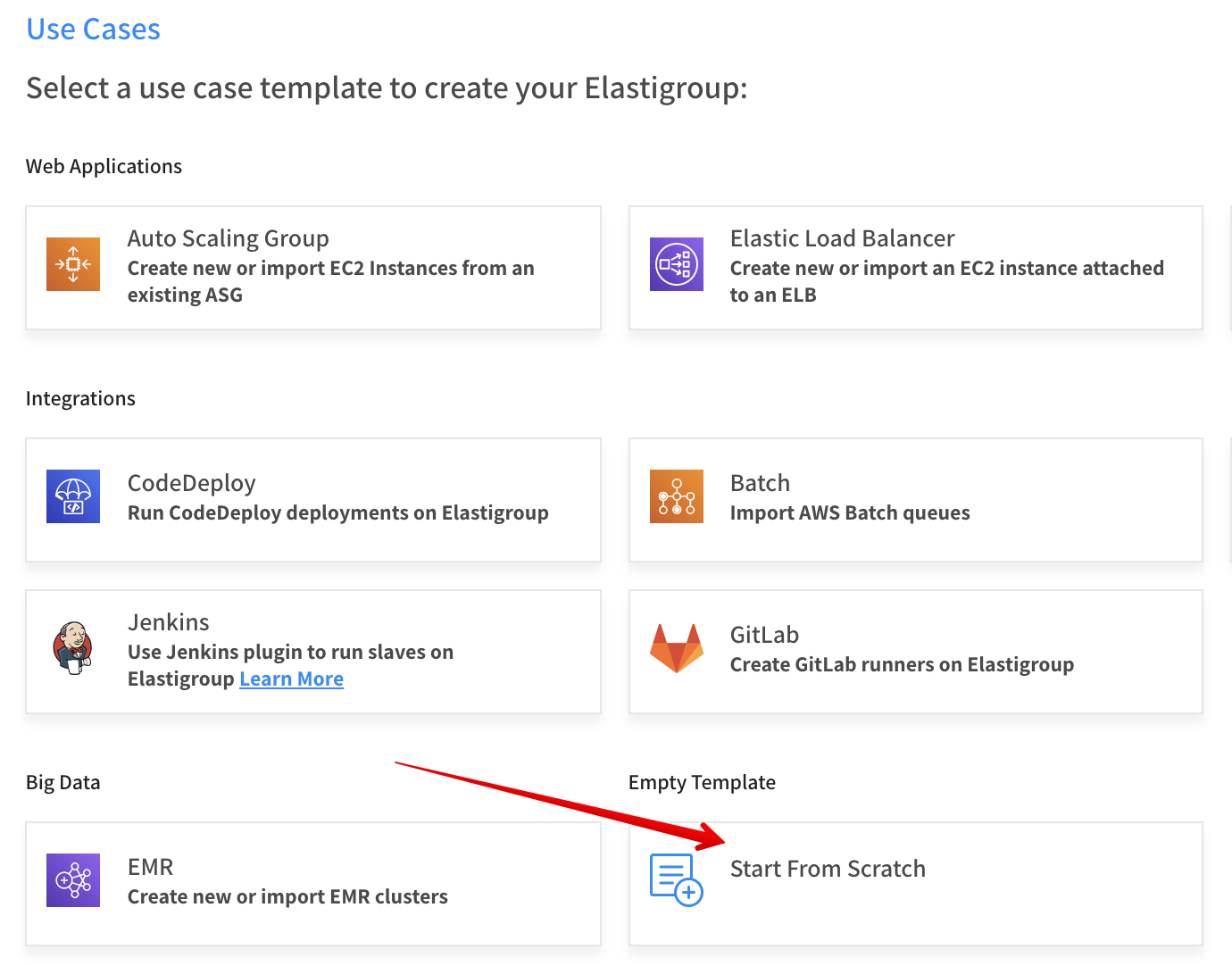Viewport: 1232px width, 966px height.
Task: Click the "Import AWS Batch queues" description
Action: (849, 513)
